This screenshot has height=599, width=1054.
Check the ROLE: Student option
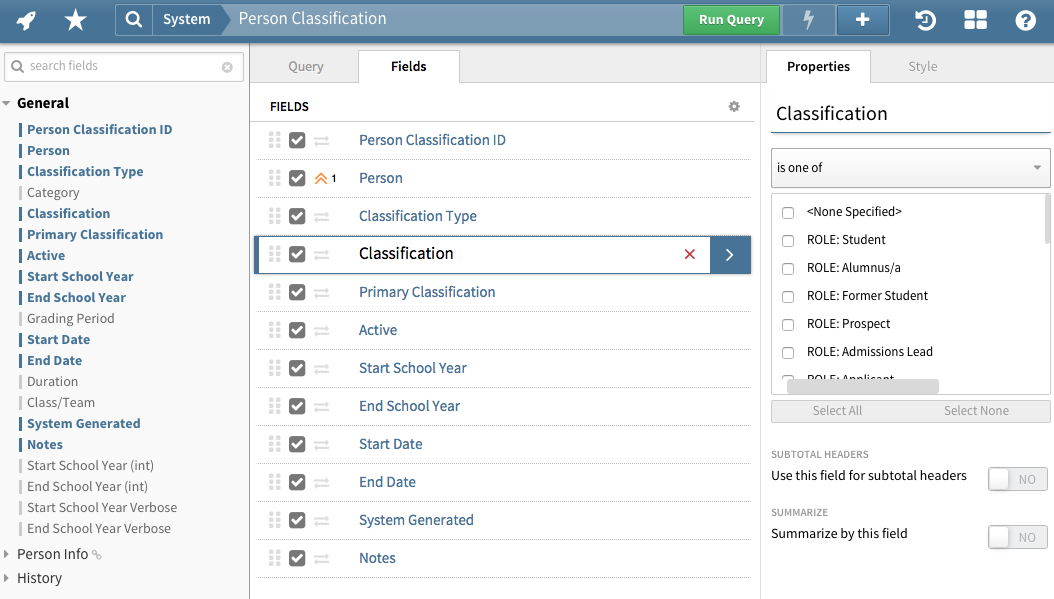coord(787,239)
